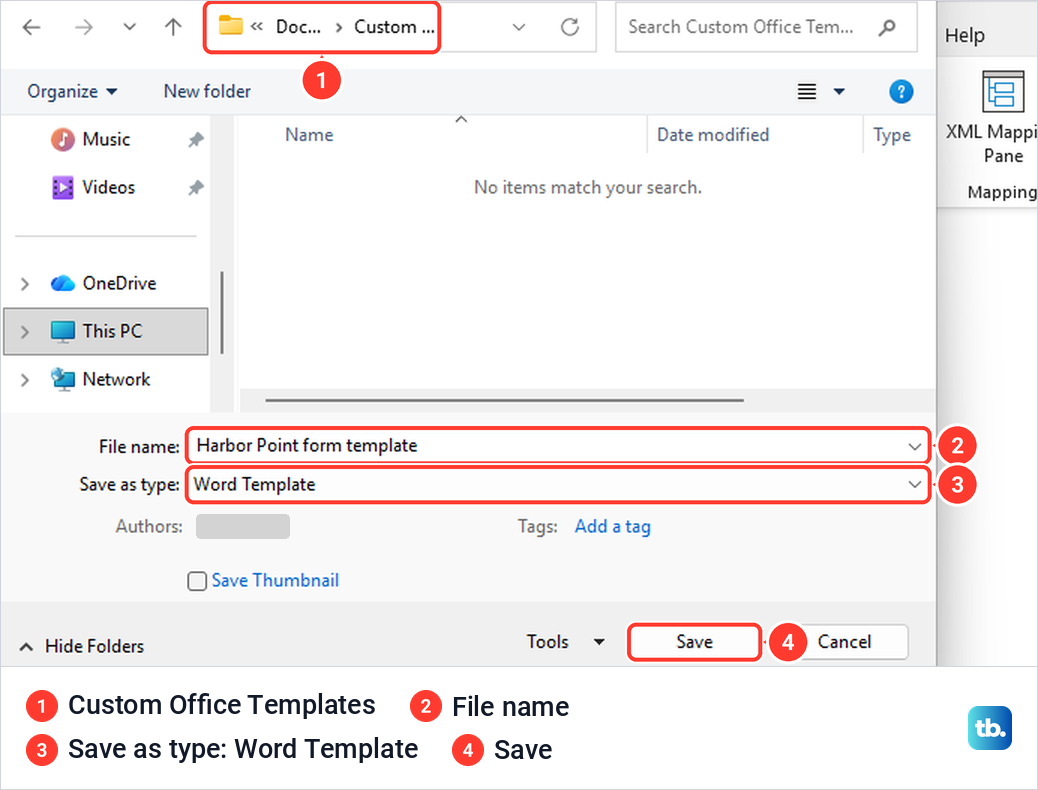The height and width of the screenshot is (790, 1038).
Task: Change view with the view layout icon
Action: coord(806,91)
